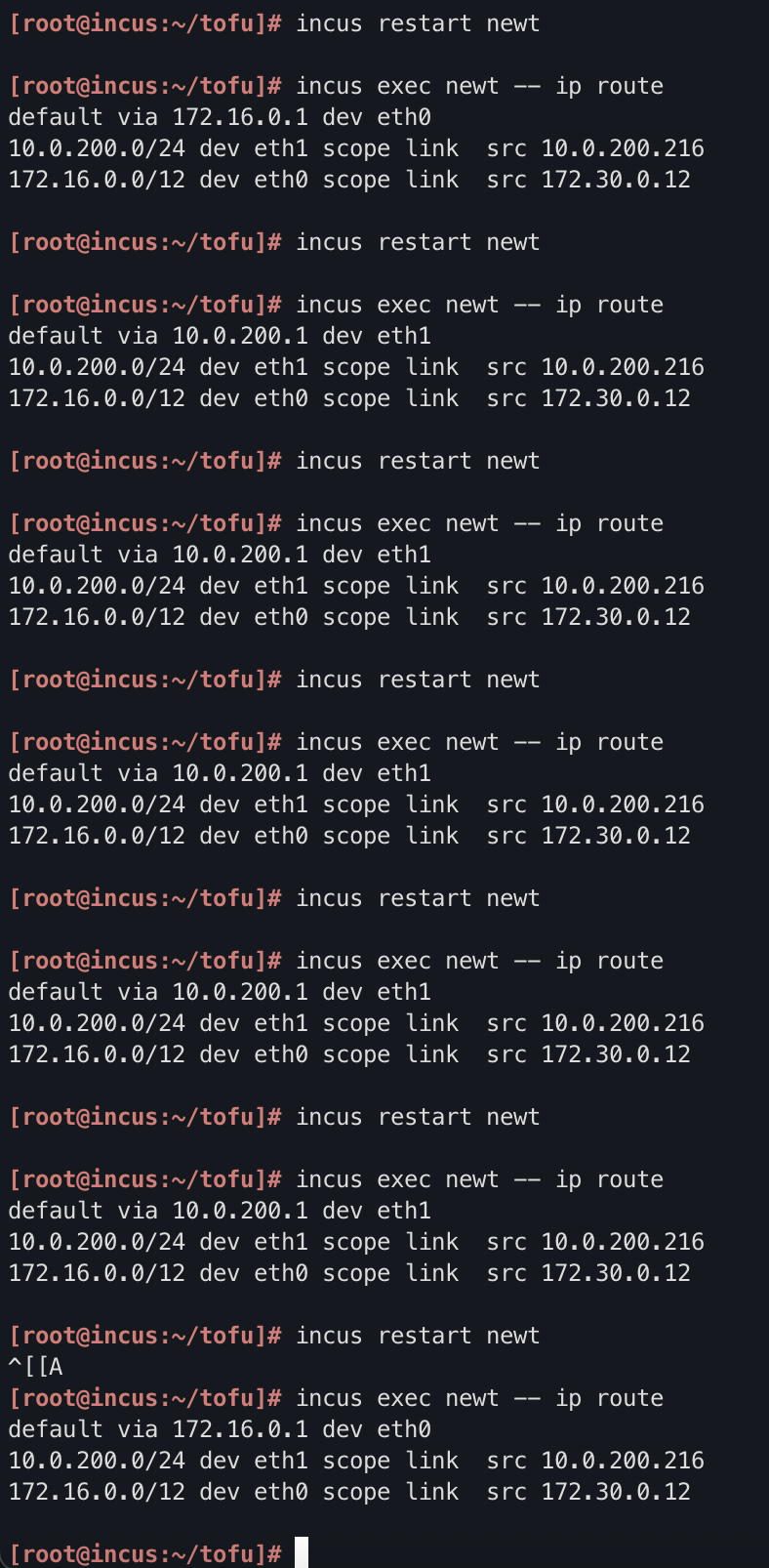Click the "^[[A" escape sequence text
The image size is (769, 1568).
coord(35,1367)
